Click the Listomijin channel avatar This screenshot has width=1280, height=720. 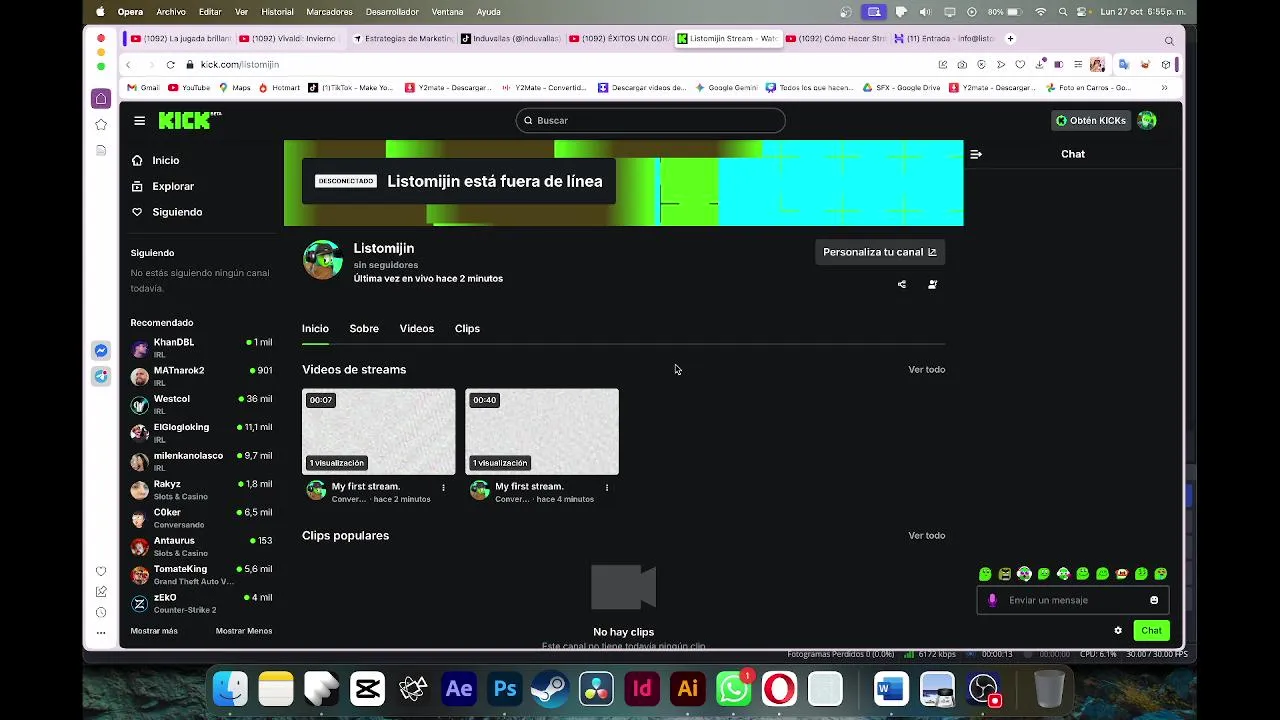[323, 260]
